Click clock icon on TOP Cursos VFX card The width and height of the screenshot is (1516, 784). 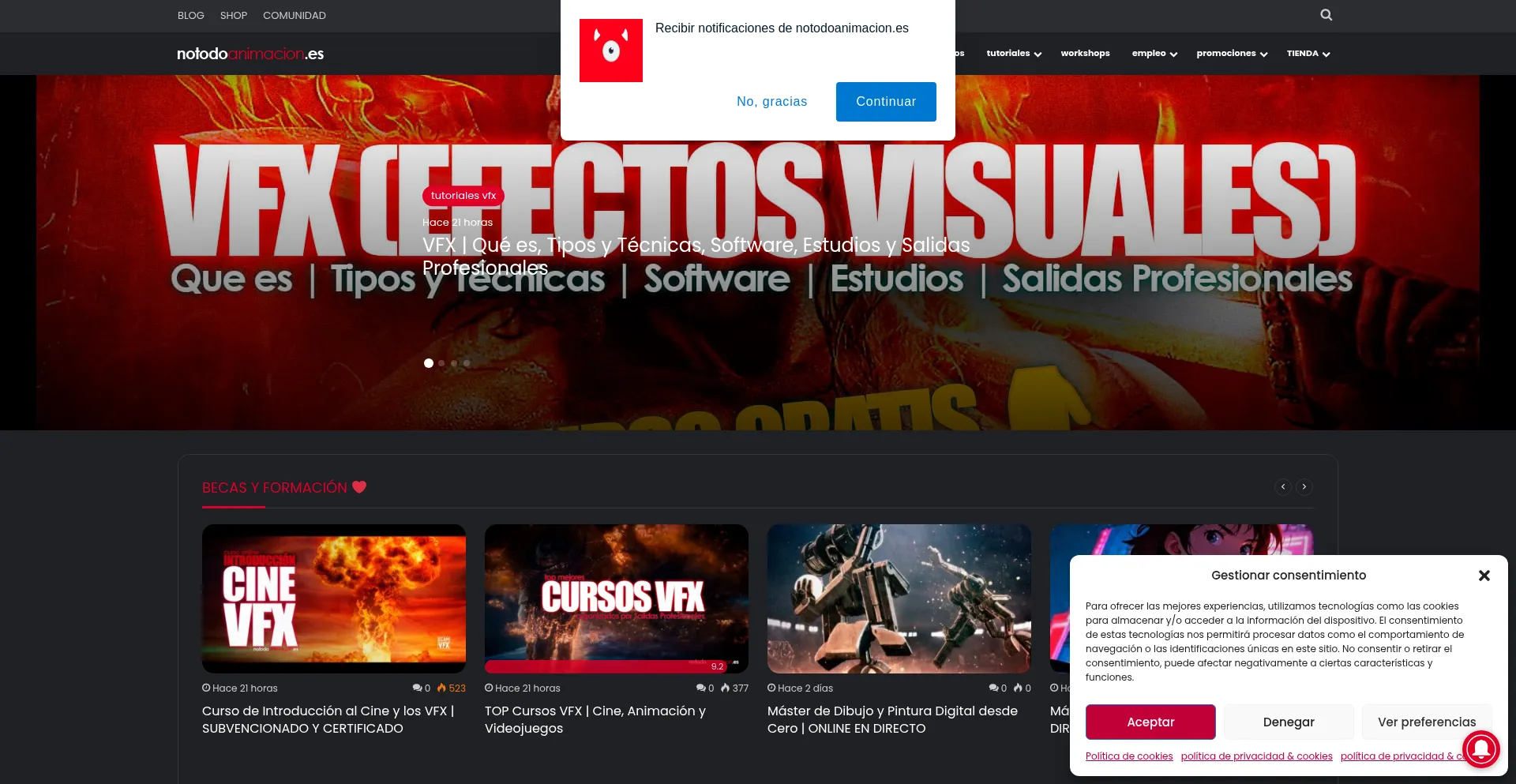click(x=489, y=688)
